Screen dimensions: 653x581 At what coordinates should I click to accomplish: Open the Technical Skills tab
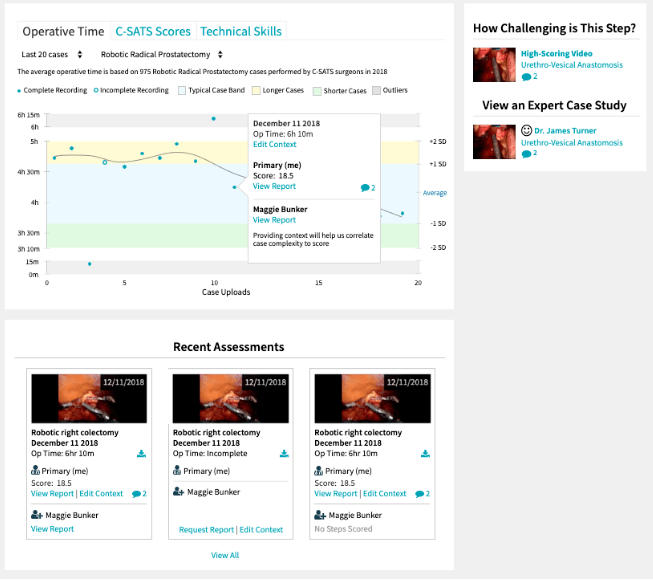240,31
